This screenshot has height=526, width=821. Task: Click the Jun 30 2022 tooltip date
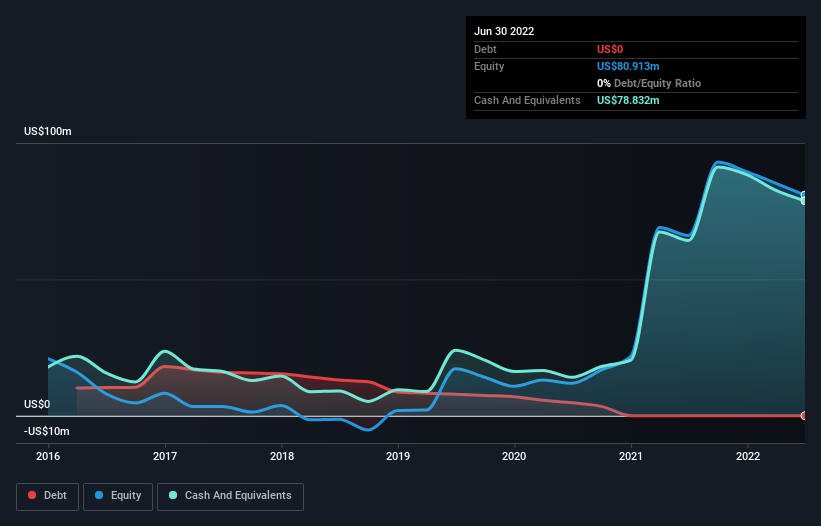tap(504, 31)
